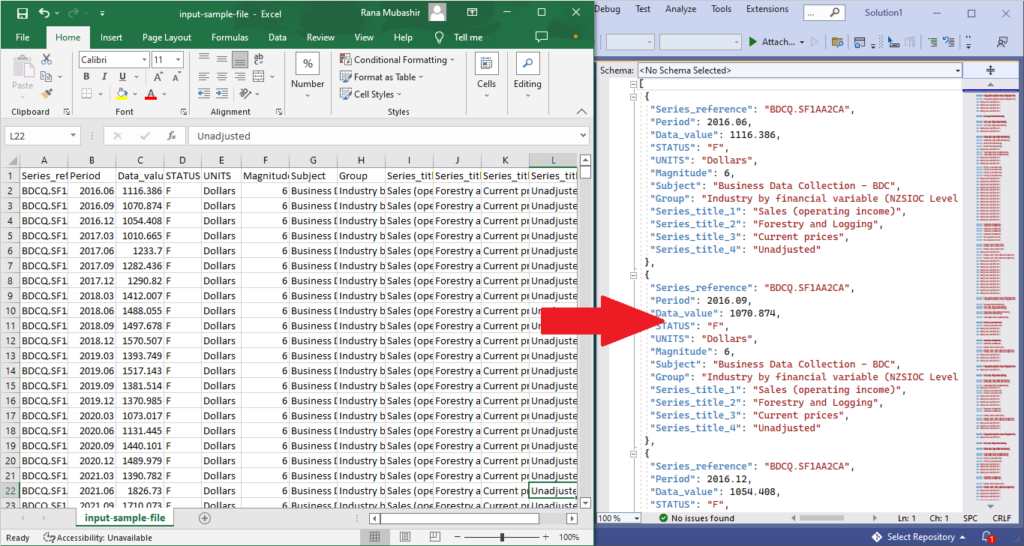Switch to the Page Layout tab
The image size is (1024, 546).
(x=167, y=37)
